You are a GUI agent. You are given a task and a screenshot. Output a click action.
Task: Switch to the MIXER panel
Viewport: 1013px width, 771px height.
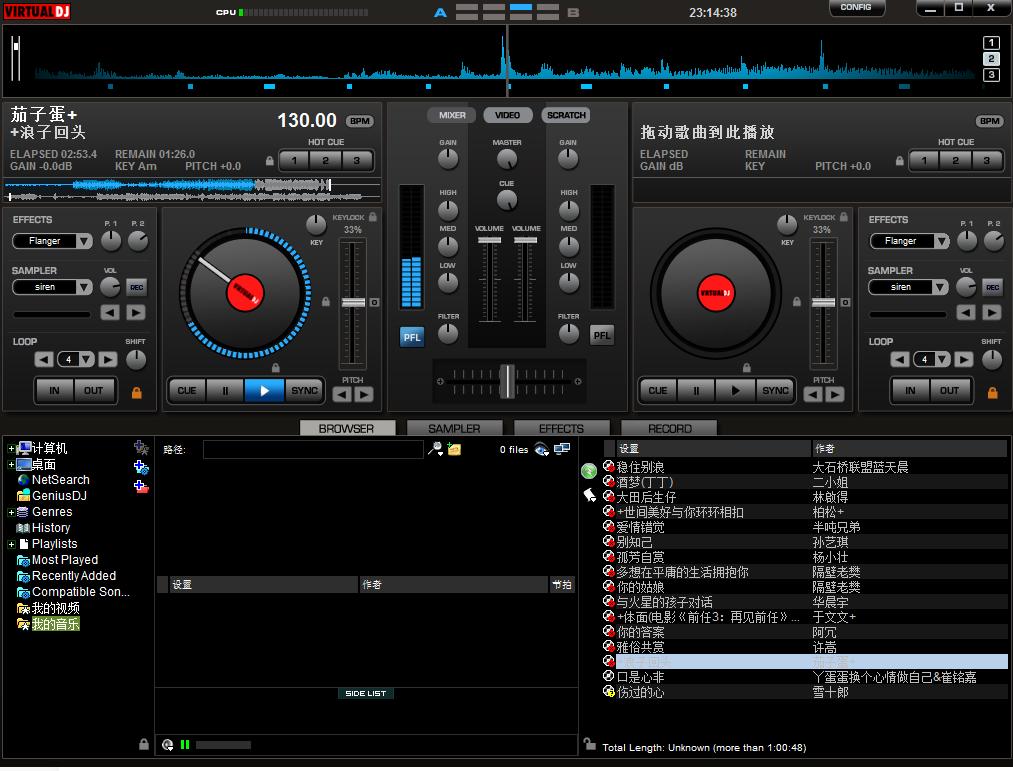452,115
